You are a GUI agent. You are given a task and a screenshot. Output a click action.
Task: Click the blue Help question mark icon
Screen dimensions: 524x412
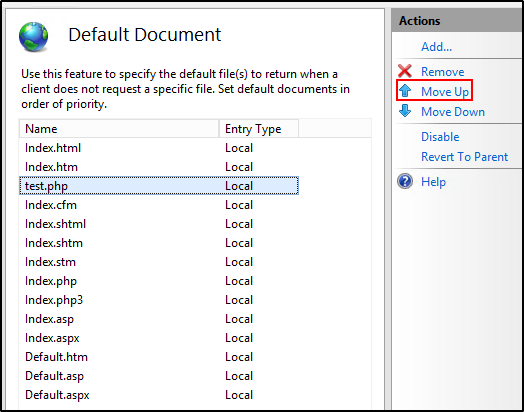click(x=405, y=181)
